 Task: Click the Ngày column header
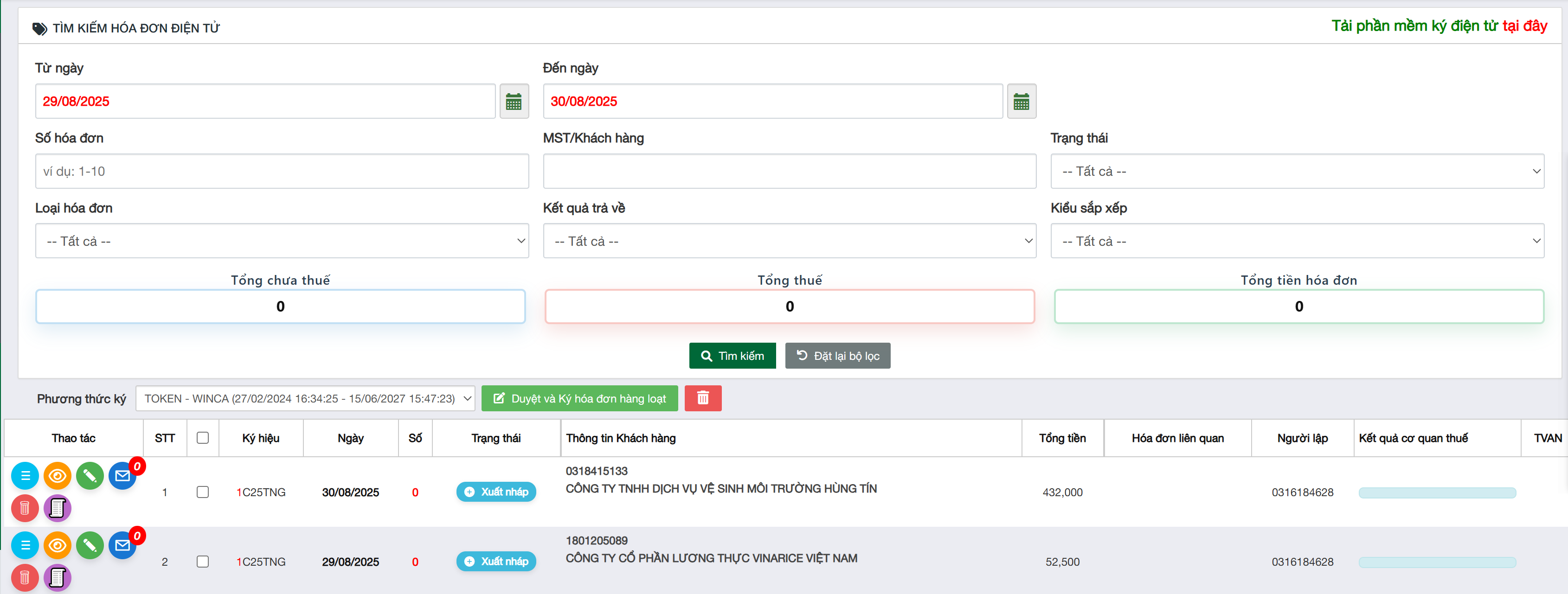[351, 438]
